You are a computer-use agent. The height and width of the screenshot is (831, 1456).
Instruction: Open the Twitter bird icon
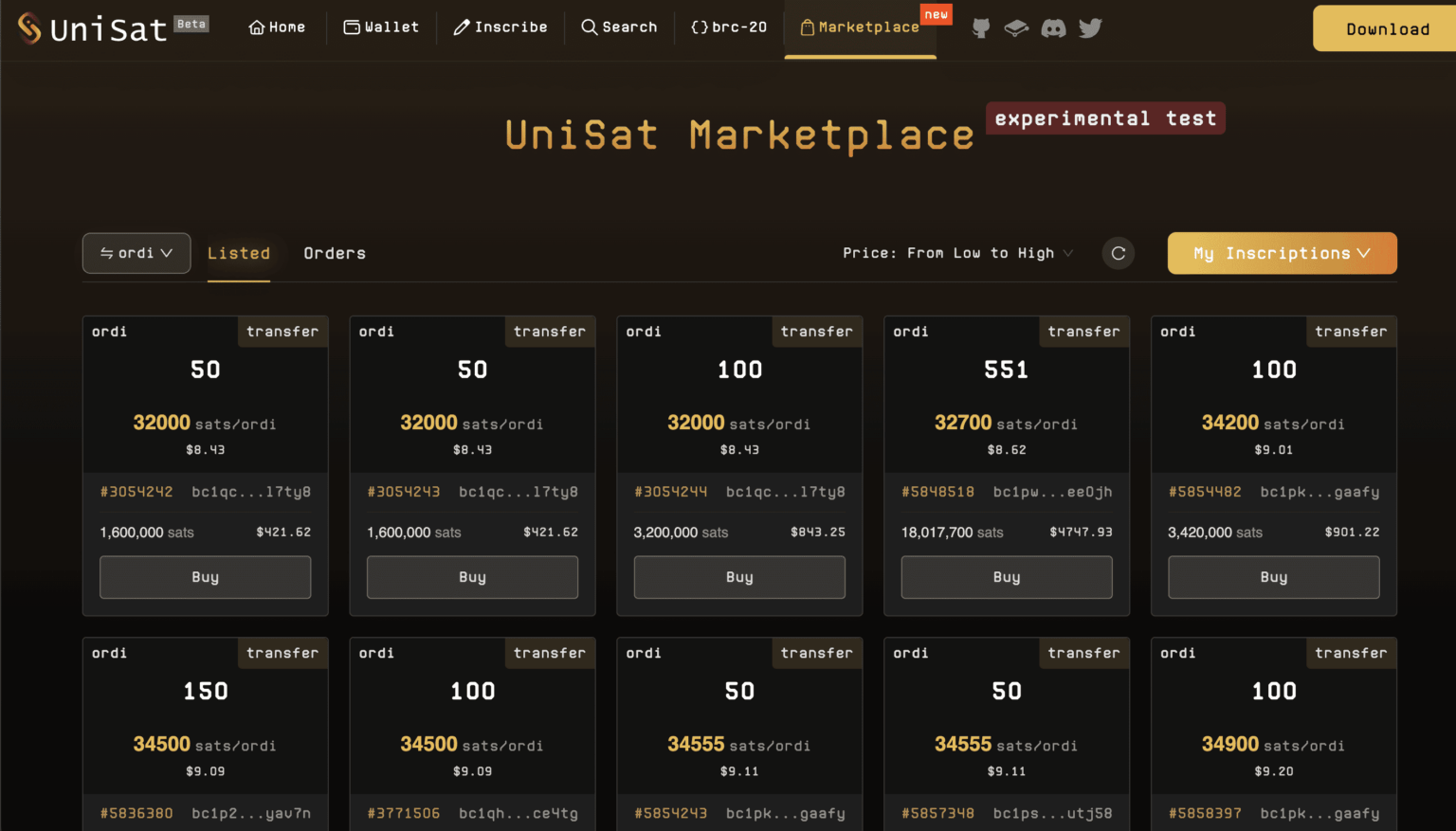(1090, 28)
